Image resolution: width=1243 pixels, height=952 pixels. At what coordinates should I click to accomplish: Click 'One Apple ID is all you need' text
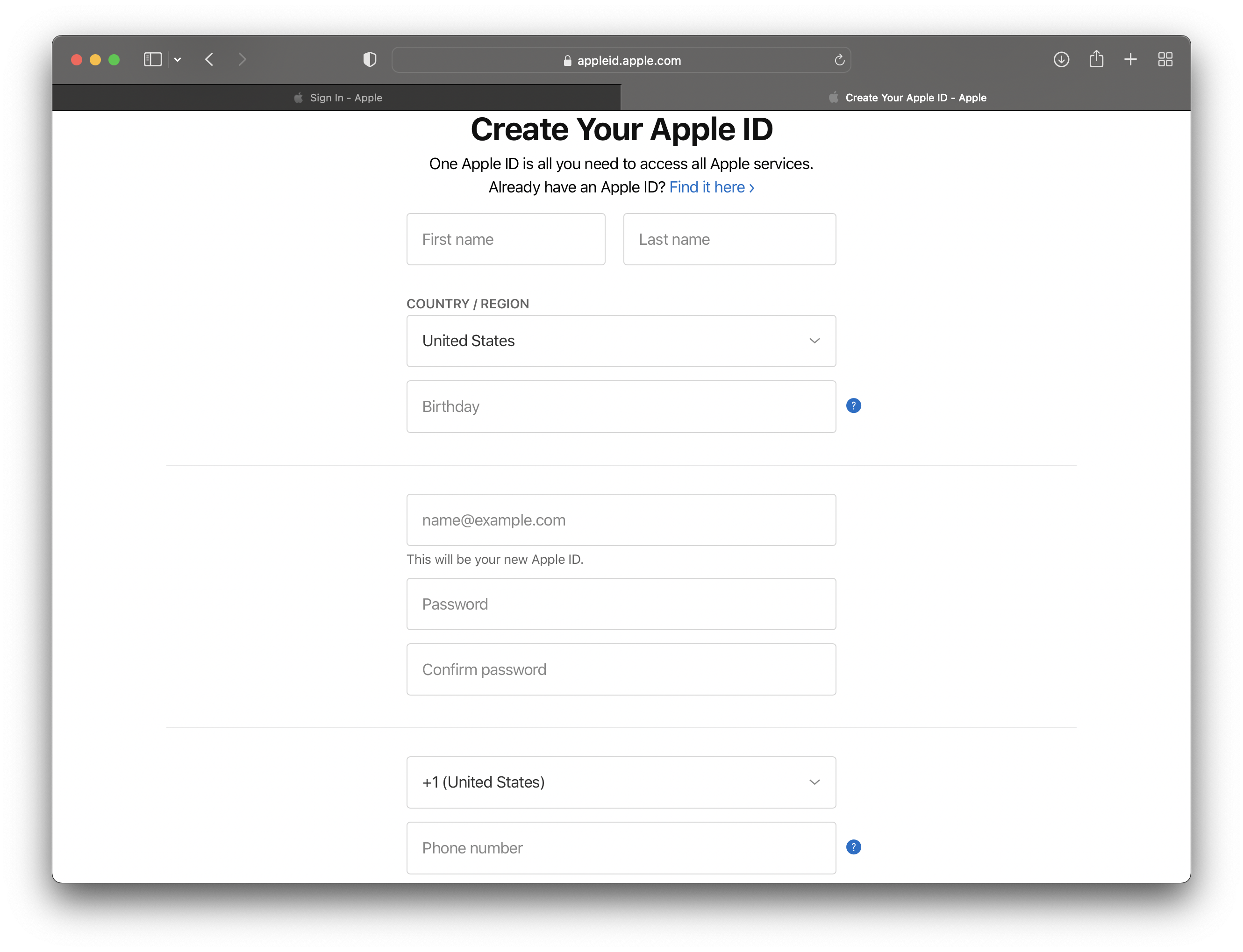621,164
